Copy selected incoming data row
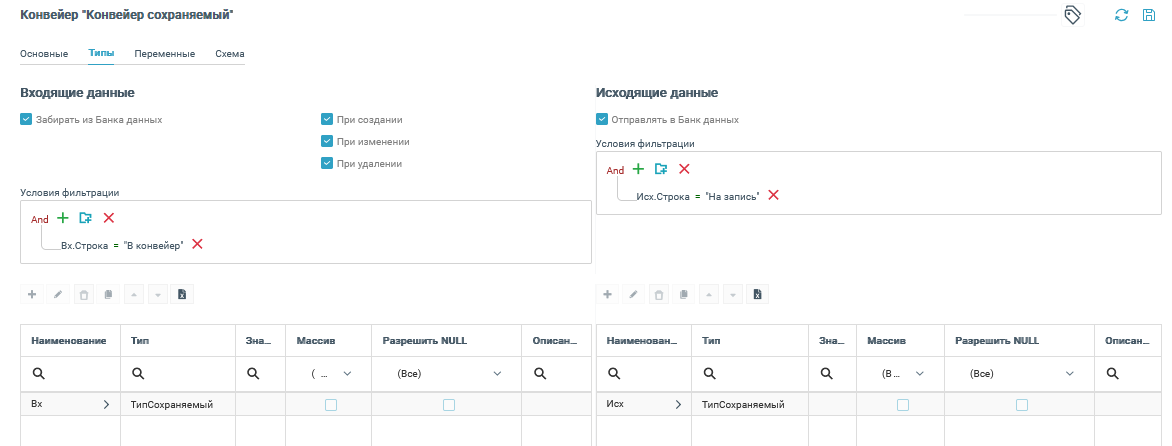This screenshot has width=1172, height=446. coord(108,294)
